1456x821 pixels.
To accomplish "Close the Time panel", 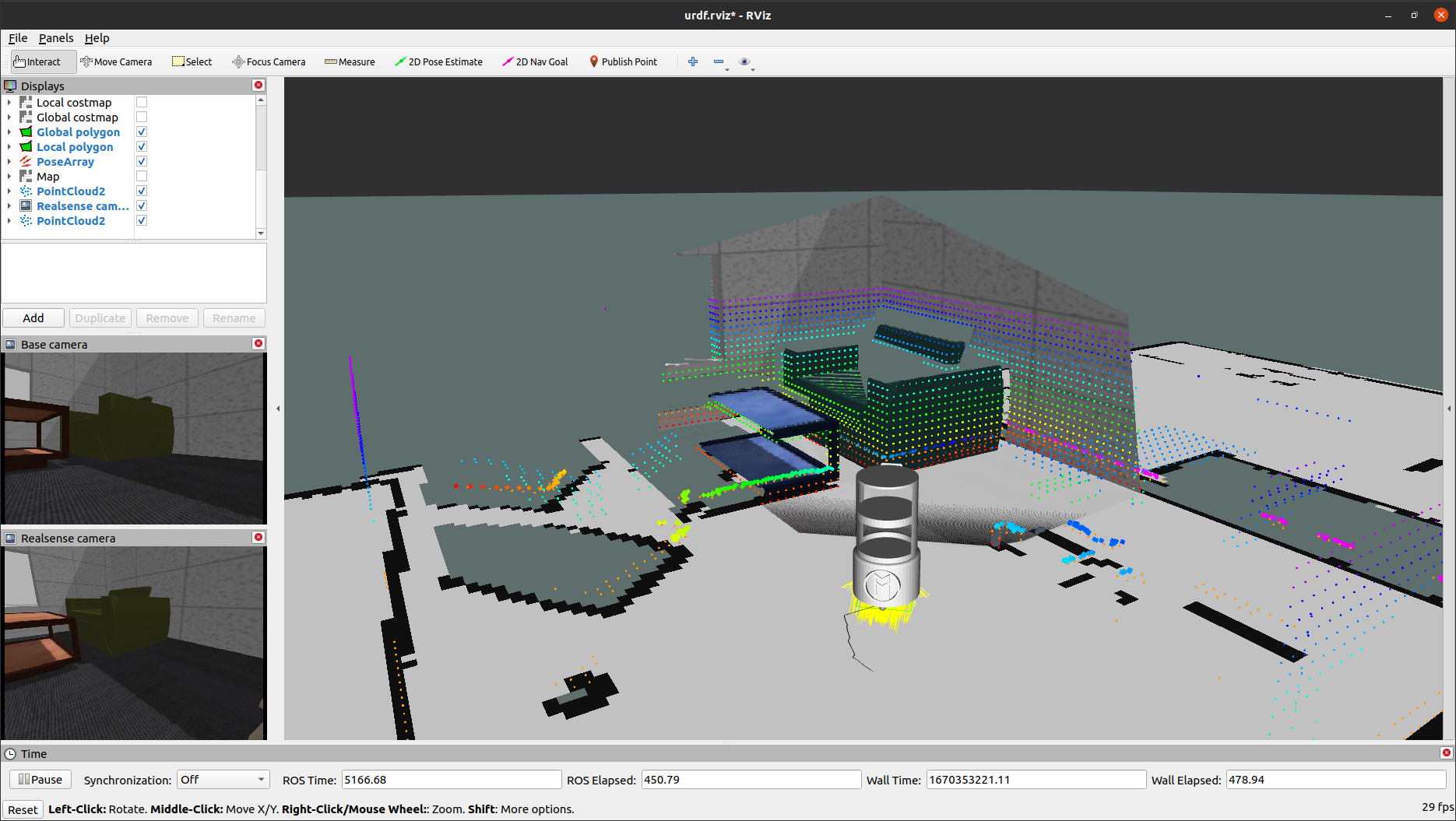I will click(x=1446, y=753).
